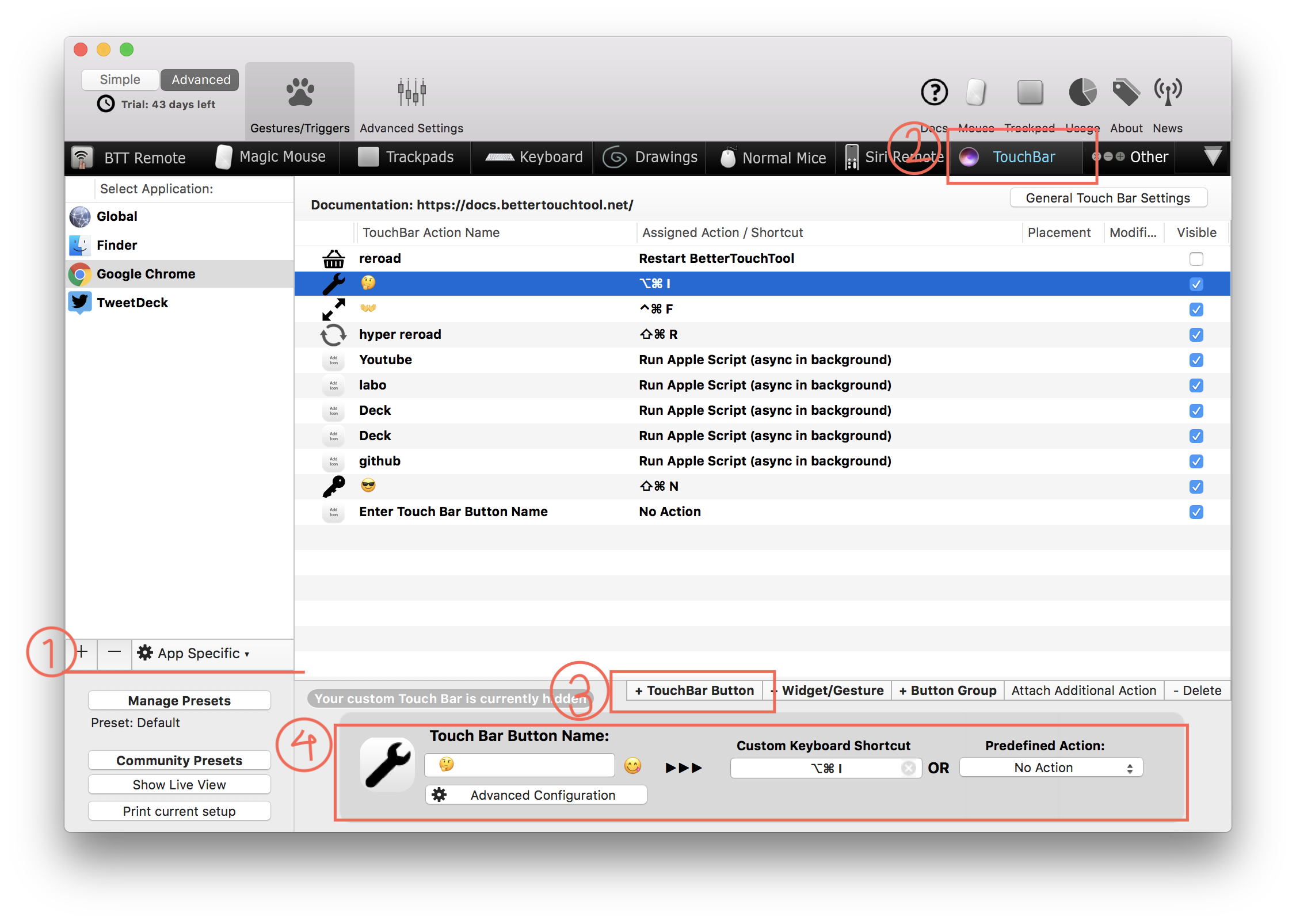Open Advanced Settings sliders icon
The image size is (1296, 924).
click(411, 92)
